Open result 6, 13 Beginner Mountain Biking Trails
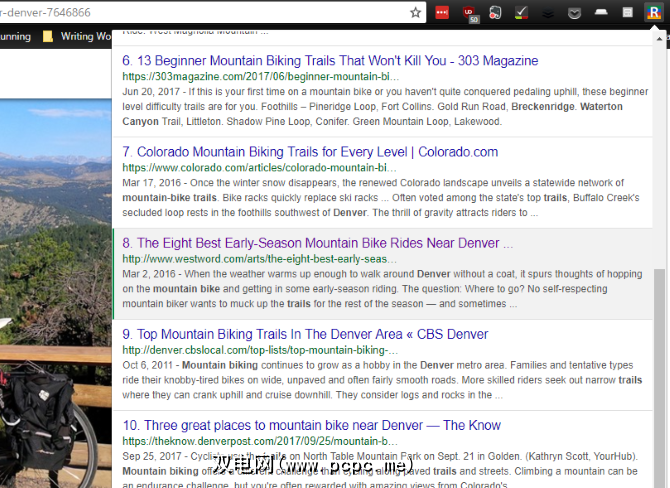The width and height of the screenshot is (670, 488). (x=330, y=61)
